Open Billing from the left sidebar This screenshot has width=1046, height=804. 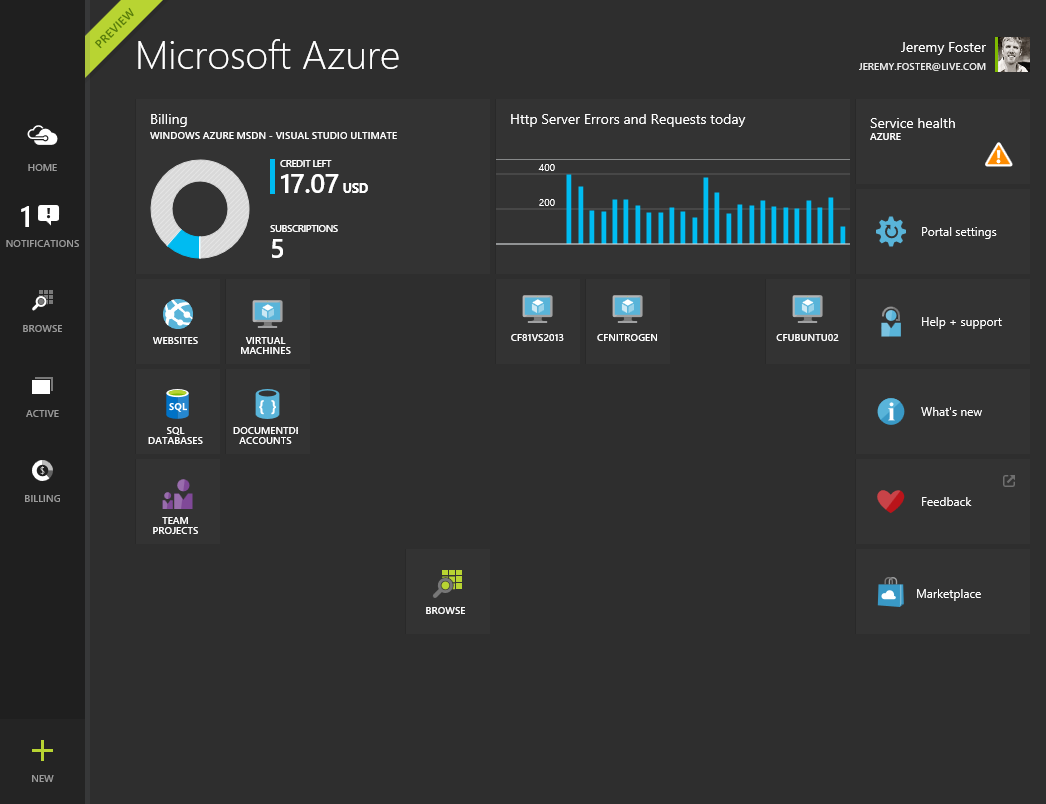coord(42,481)
